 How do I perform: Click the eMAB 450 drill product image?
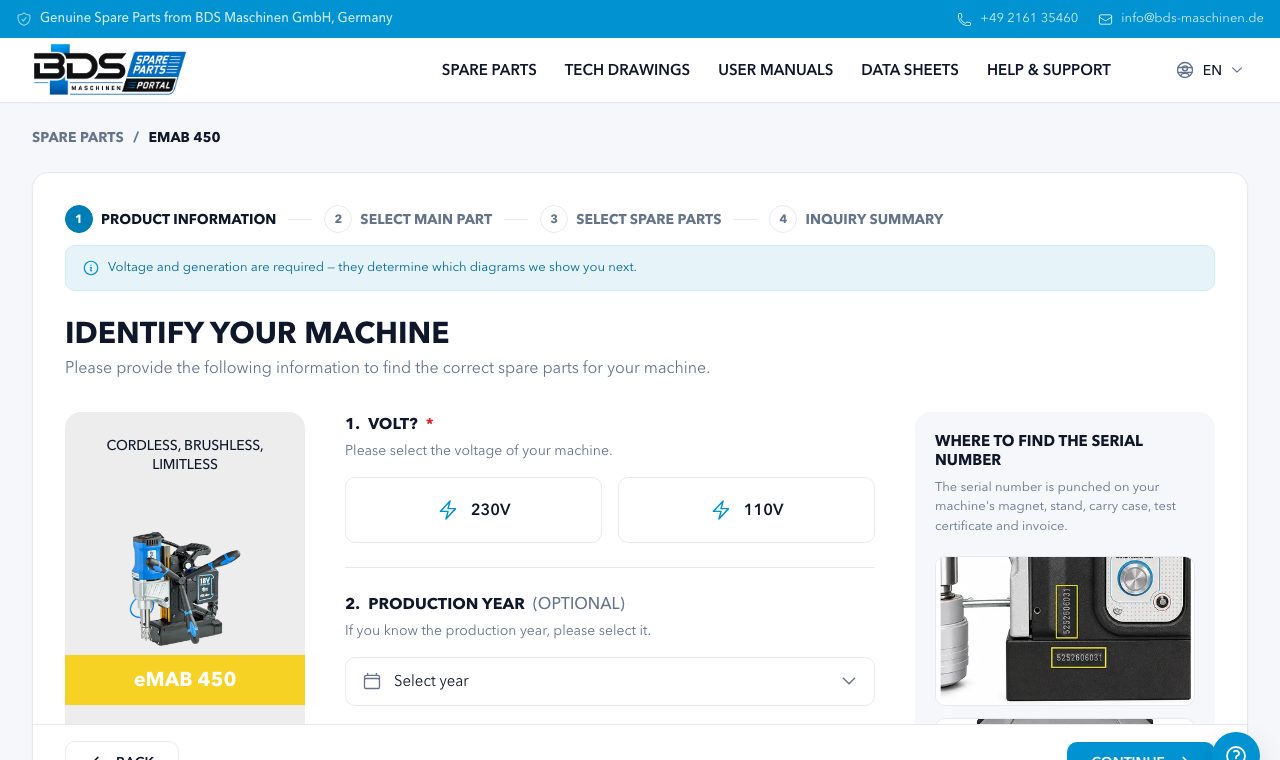[x=185, y=588]
